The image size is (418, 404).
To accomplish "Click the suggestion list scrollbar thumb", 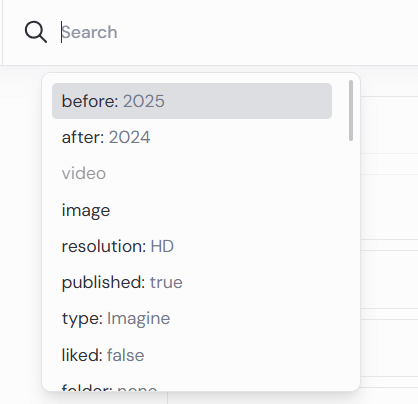I will 351,110.
